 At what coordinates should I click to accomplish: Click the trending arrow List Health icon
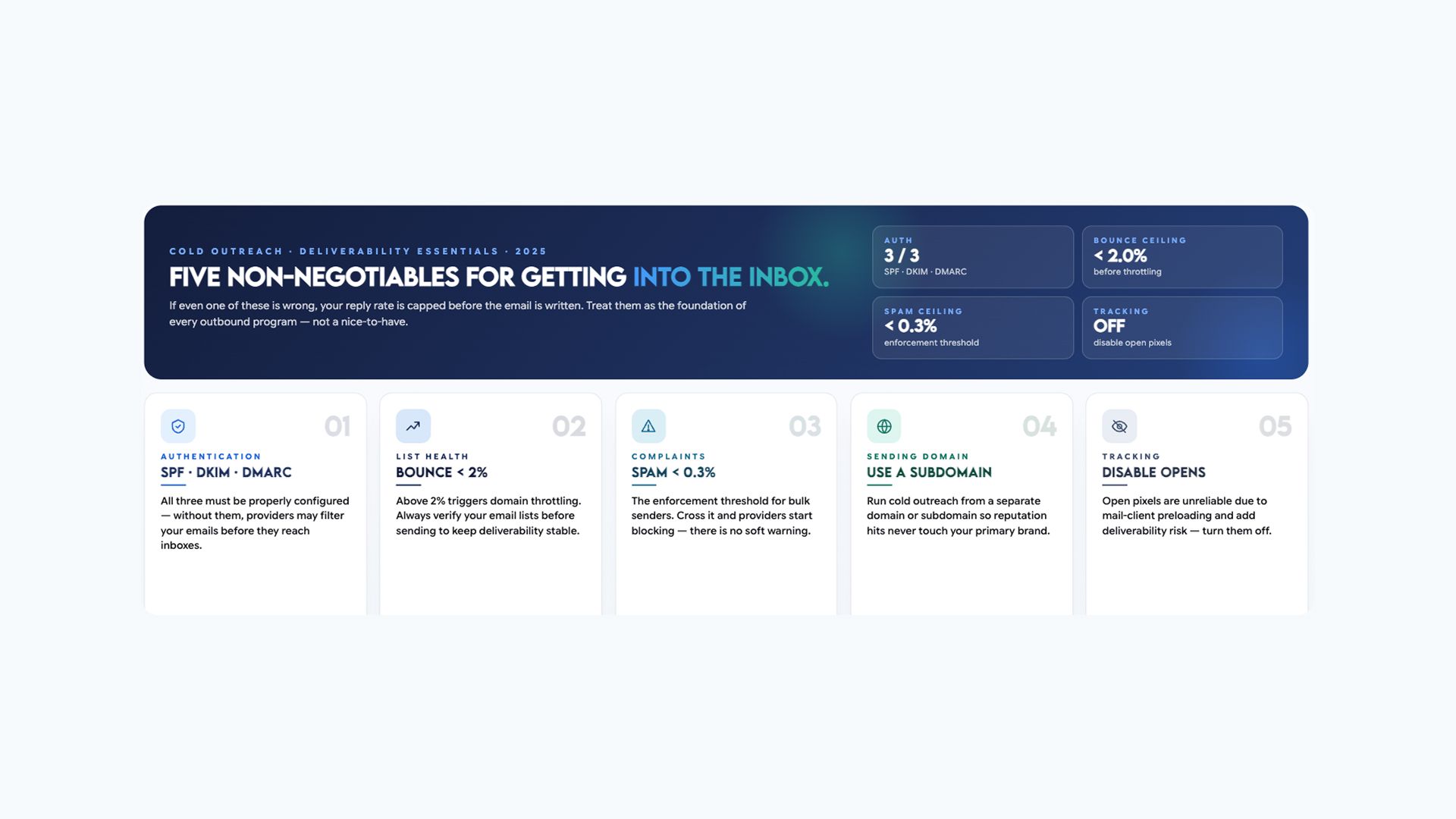(x=413, y=426)
